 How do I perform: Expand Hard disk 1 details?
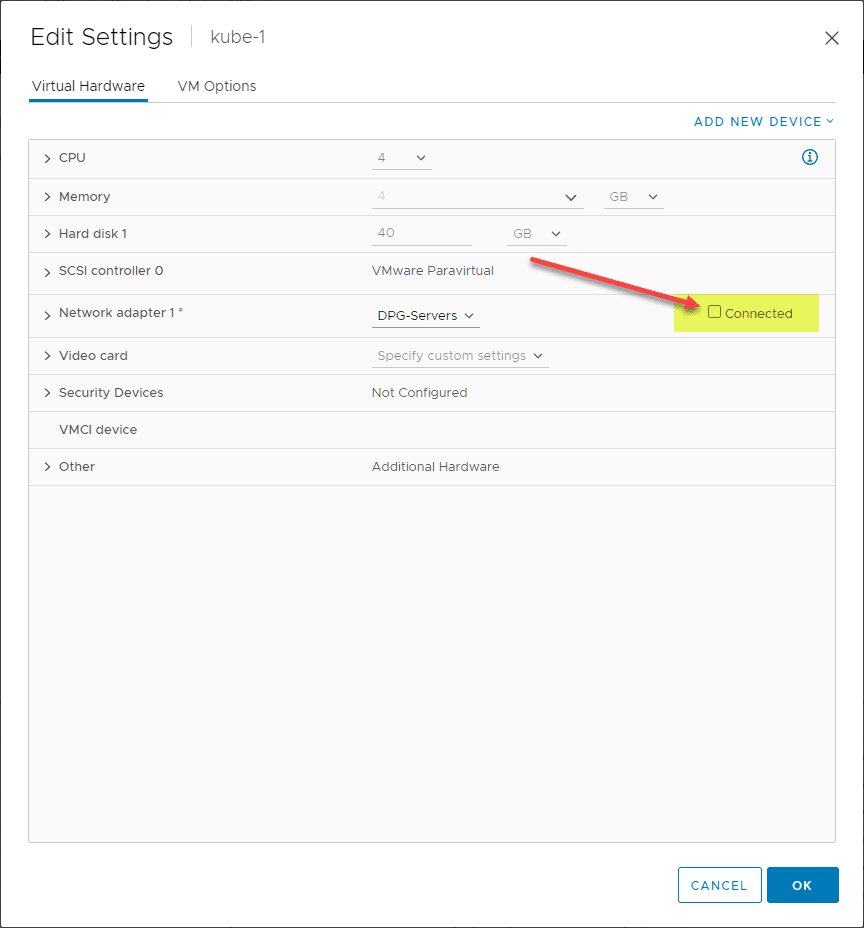tap(47, 234)
